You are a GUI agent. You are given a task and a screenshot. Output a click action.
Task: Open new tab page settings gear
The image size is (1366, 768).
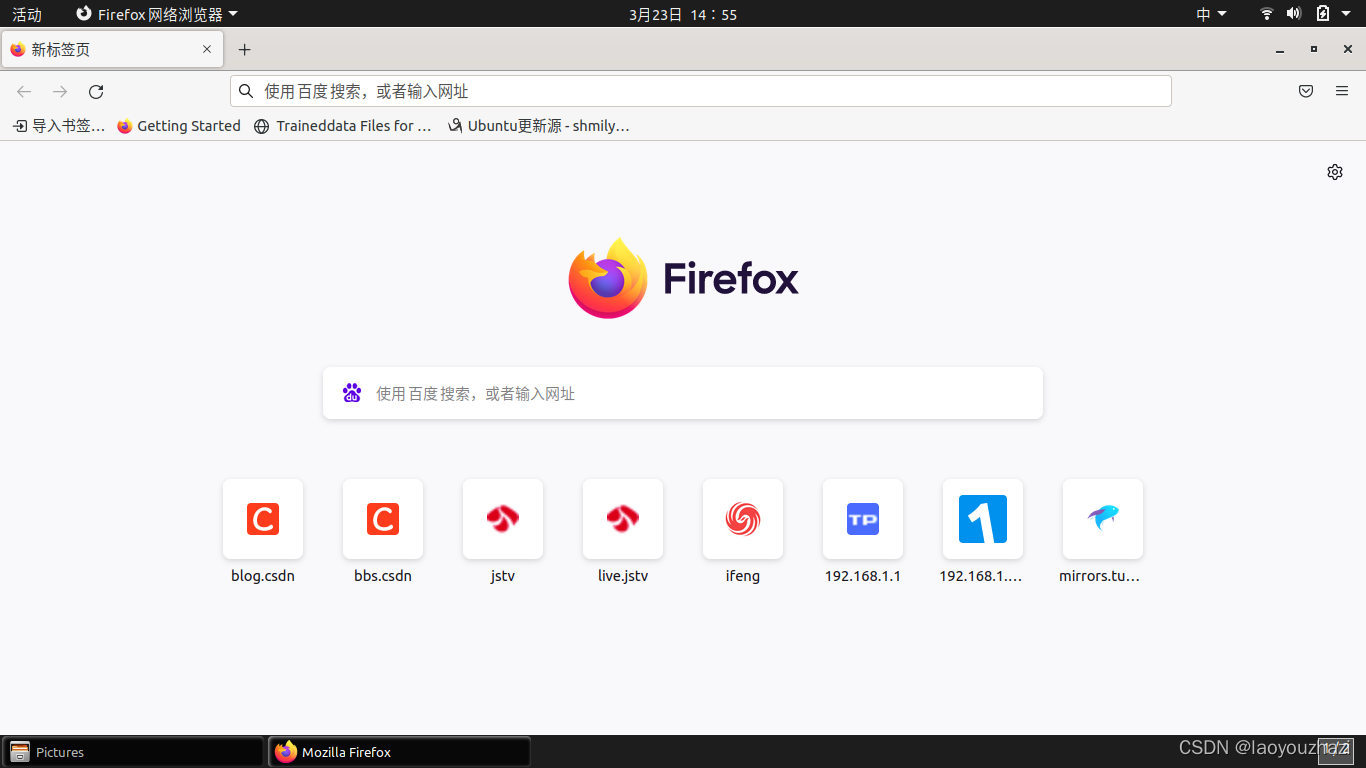click(1335, 172)
